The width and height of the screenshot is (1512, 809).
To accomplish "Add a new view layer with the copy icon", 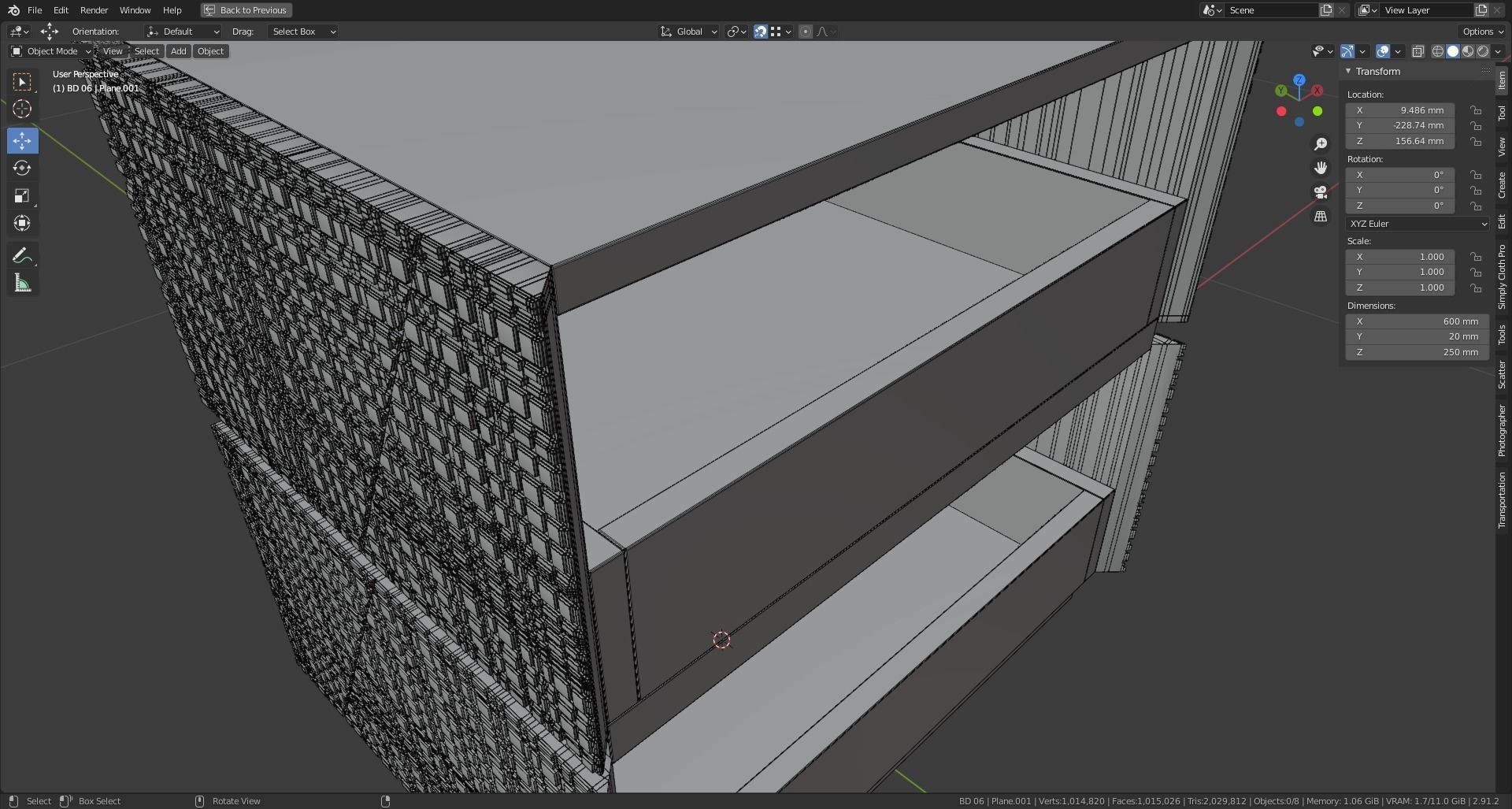I will [x=1480, y=10].
